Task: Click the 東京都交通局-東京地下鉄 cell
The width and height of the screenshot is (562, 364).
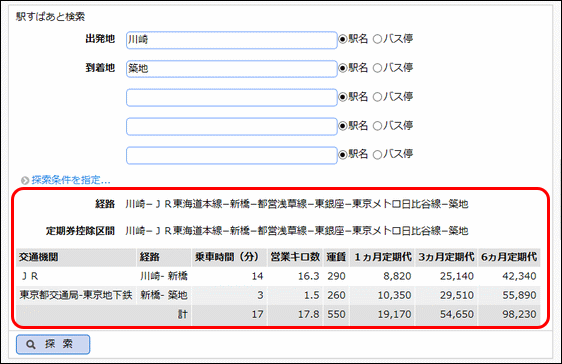Action: pyautogui.click(x=76, y=295)
